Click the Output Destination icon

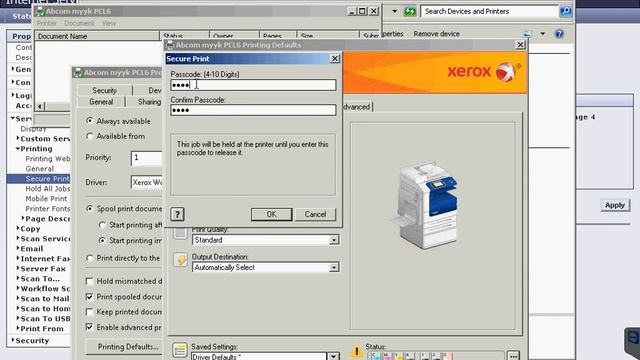pyautogui.click(x=180, y=260)
